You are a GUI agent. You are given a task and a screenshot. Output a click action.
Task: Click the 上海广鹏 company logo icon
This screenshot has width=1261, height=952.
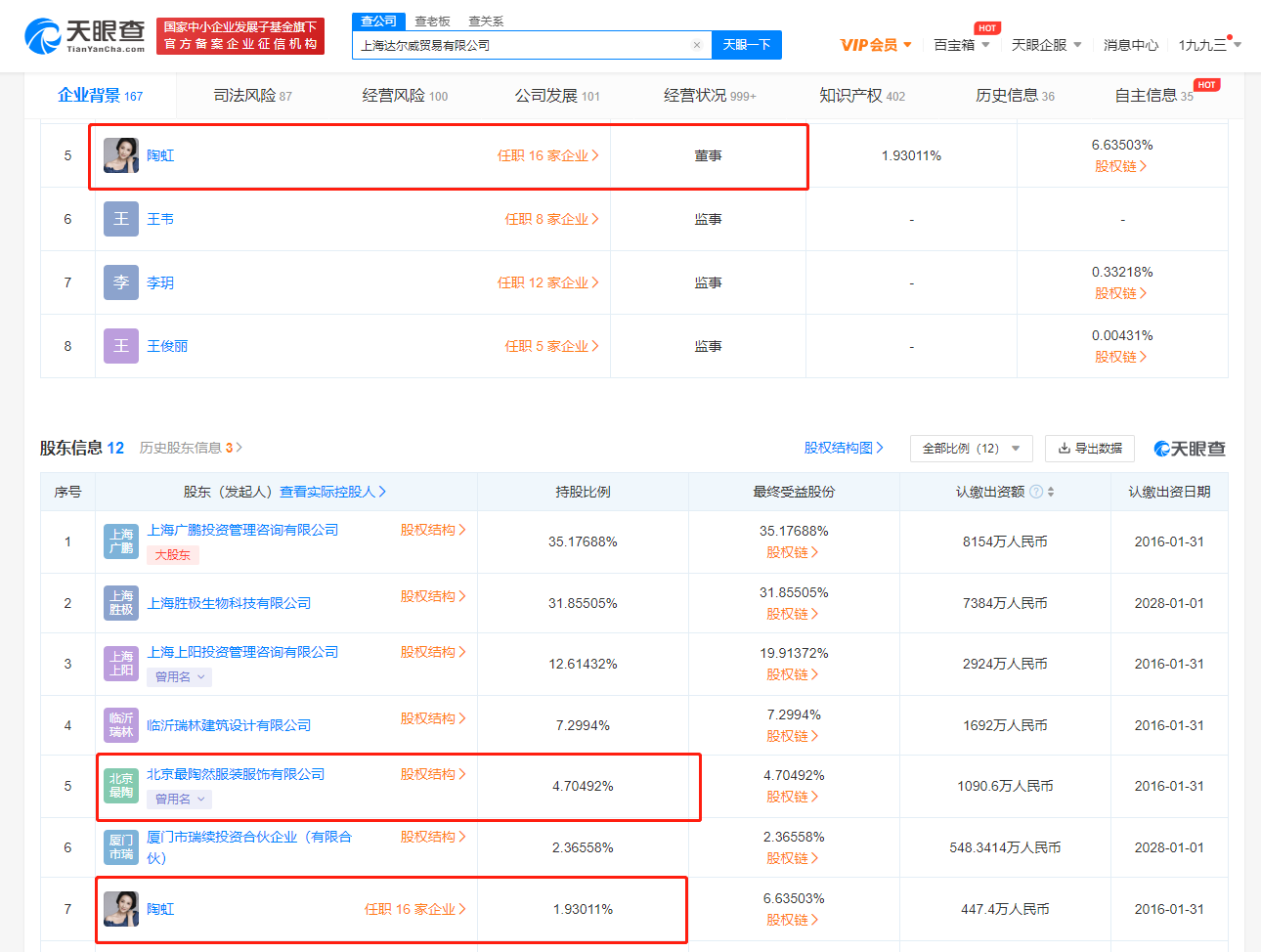pos(121,541)
